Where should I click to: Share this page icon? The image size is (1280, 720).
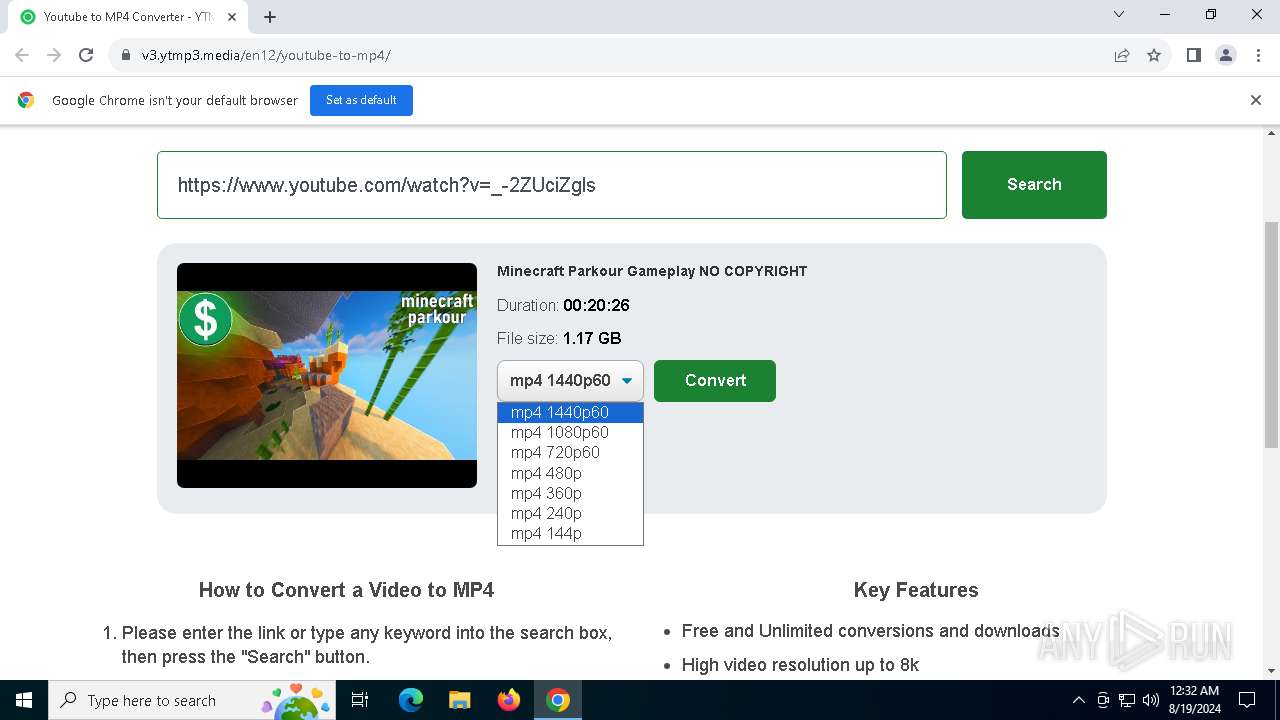tap(1122, 55)
